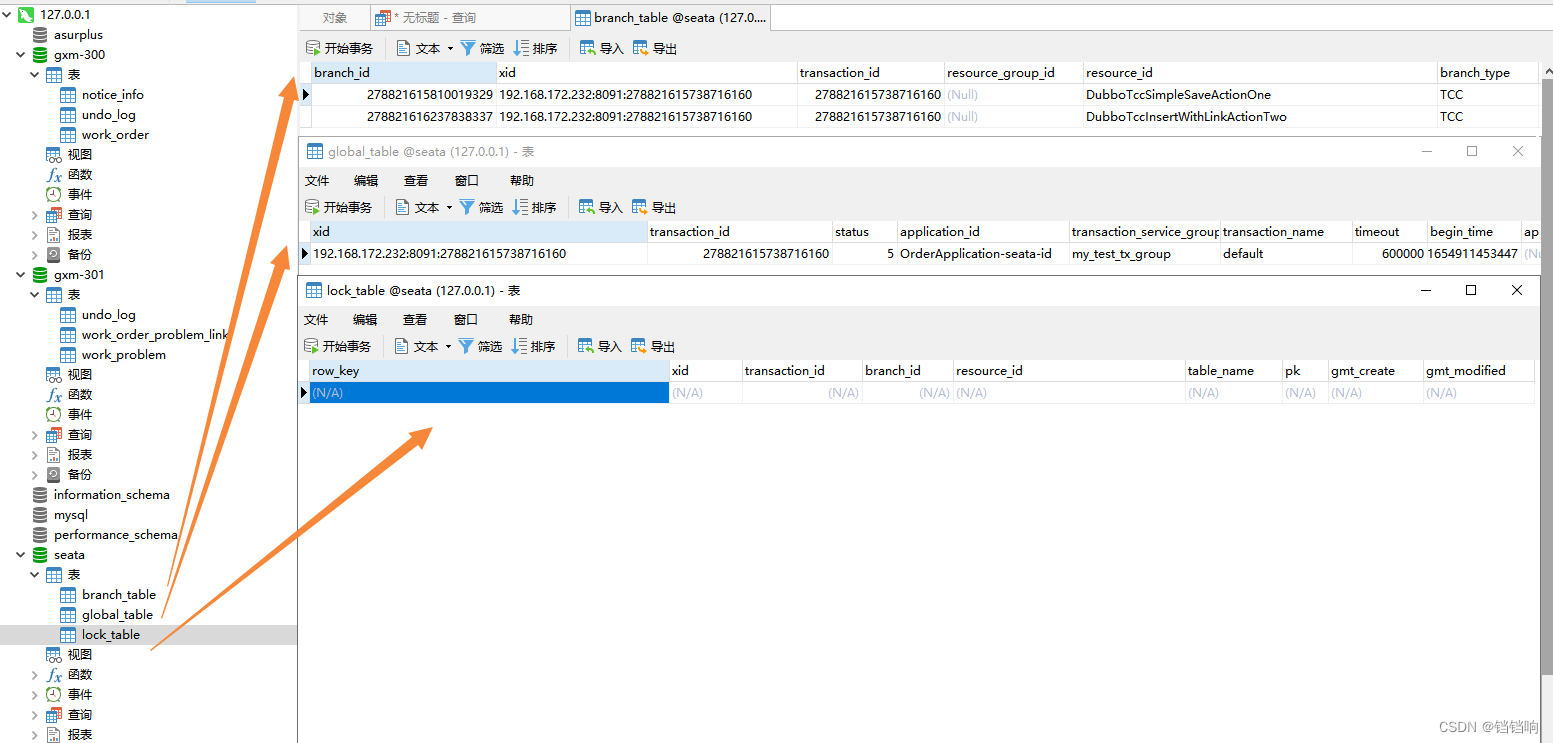Collapse the 127.0.0.1 connection node
The image size is (1553, 743).
(6, 15)
